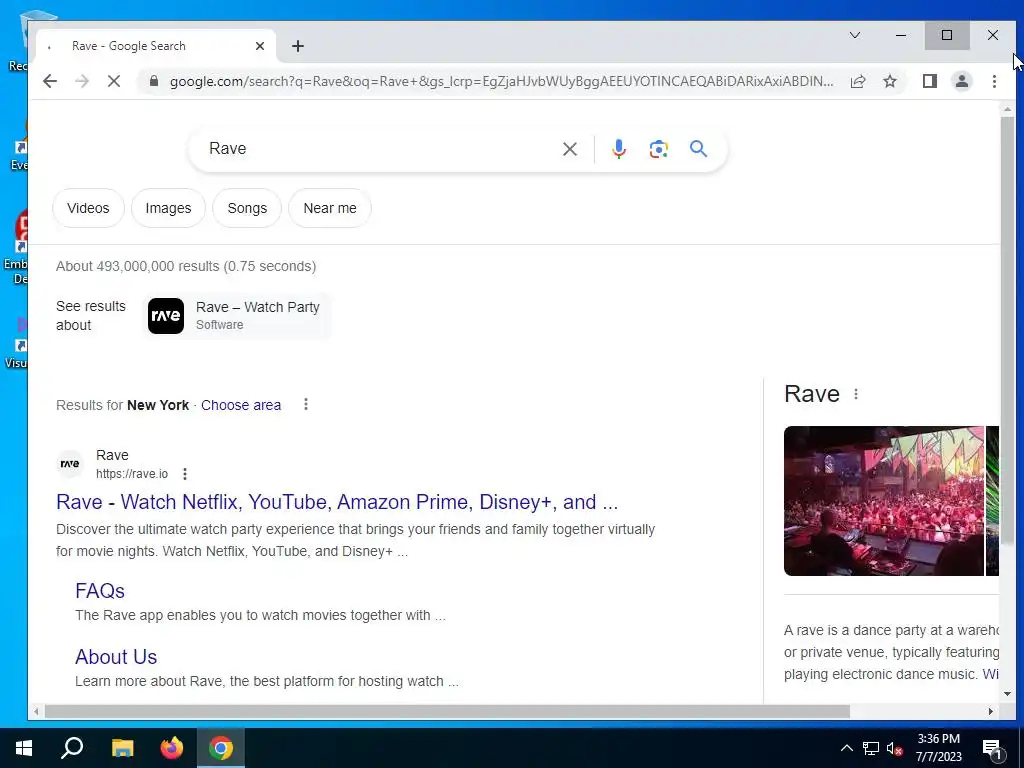Open result options beside rave.io URL
Screen dimensions: 1024x768
[x=185, y=474]
